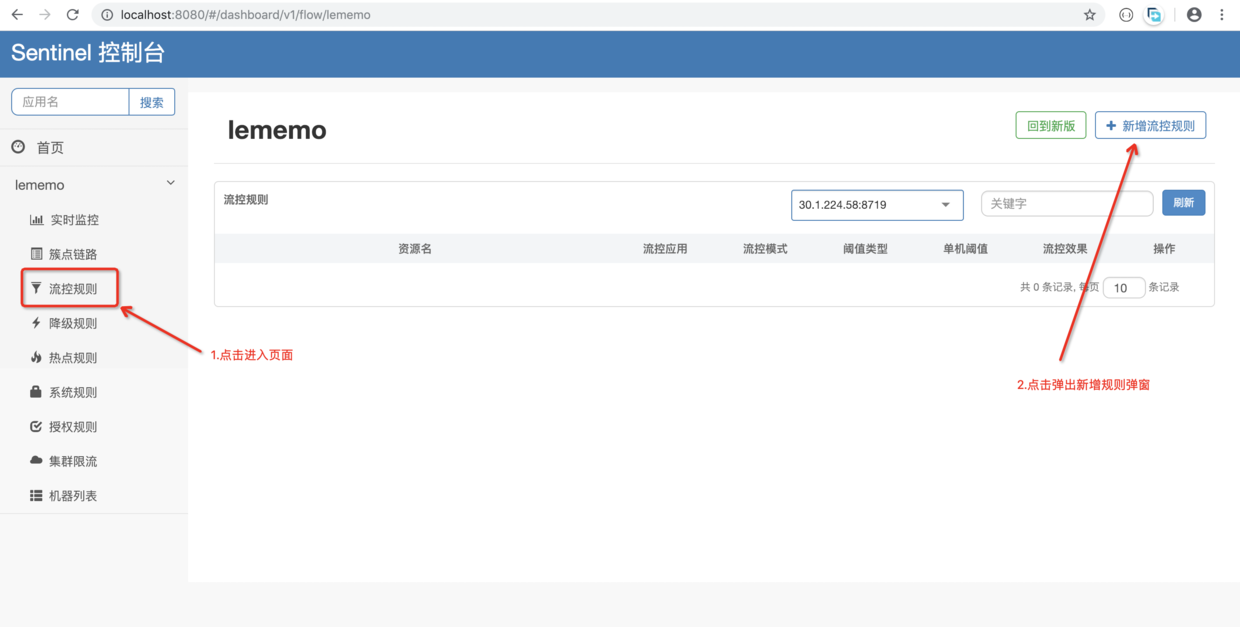Click the 流控效果 column header

tap(1065, 249)
